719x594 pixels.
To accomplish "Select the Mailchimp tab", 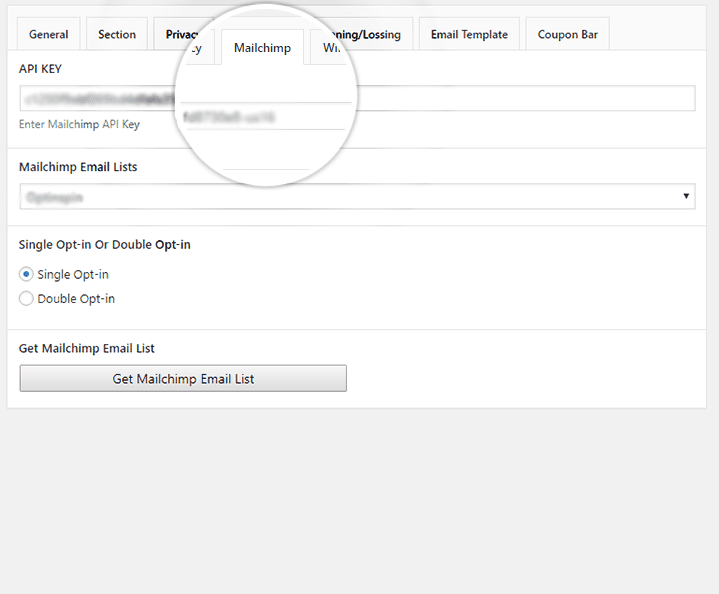I will pyautogui.click(x=262, y=48).
